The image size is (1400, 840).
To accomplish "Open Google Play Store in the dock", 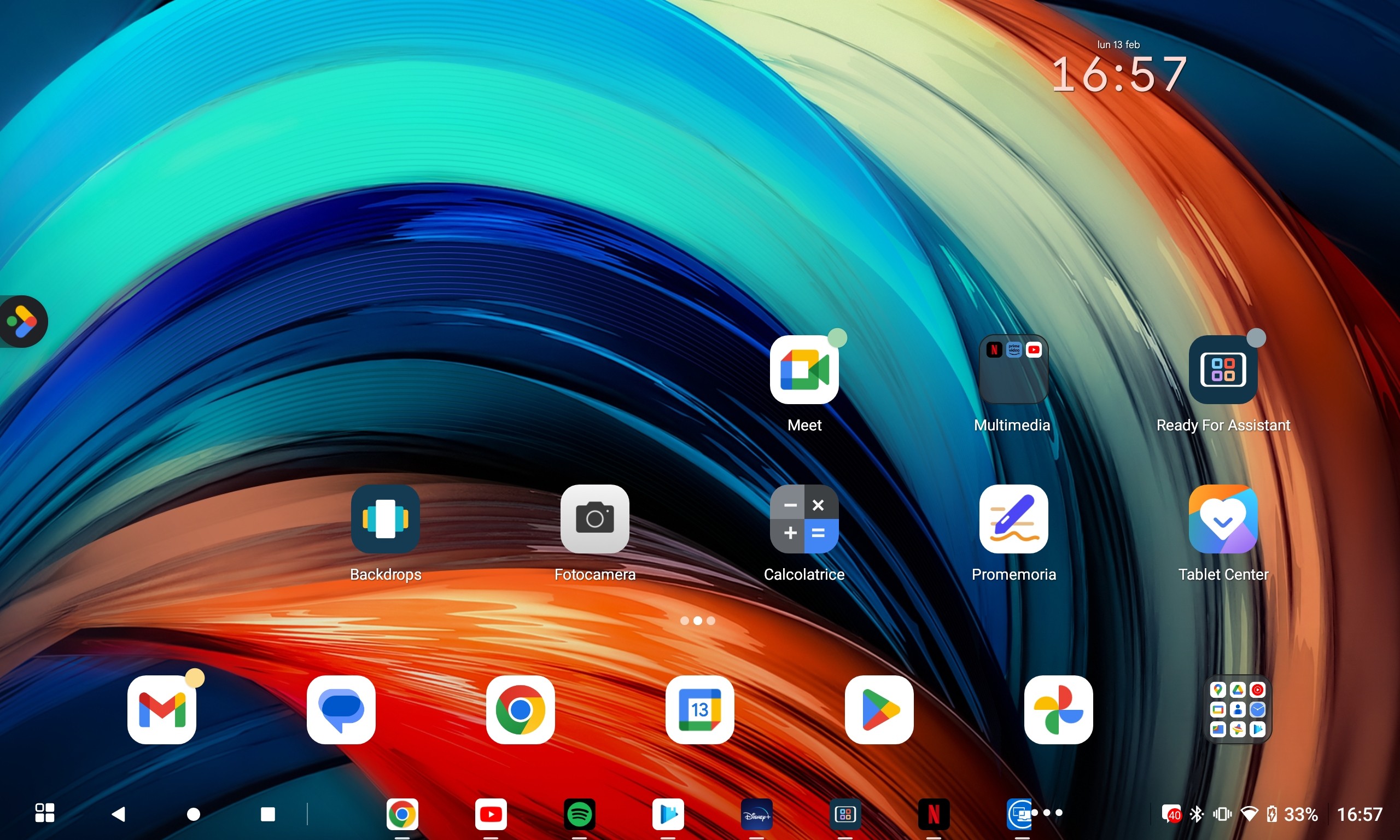I will pos(879,710).
